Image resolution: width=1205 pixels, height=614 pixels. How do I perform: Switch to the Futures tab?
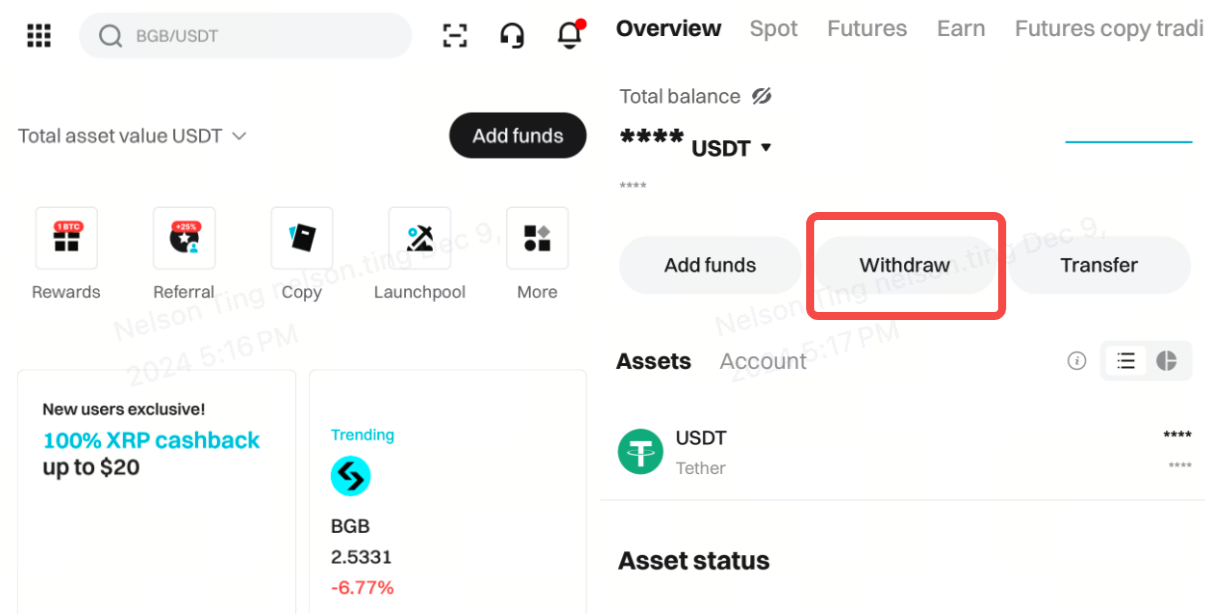point(867,29)
